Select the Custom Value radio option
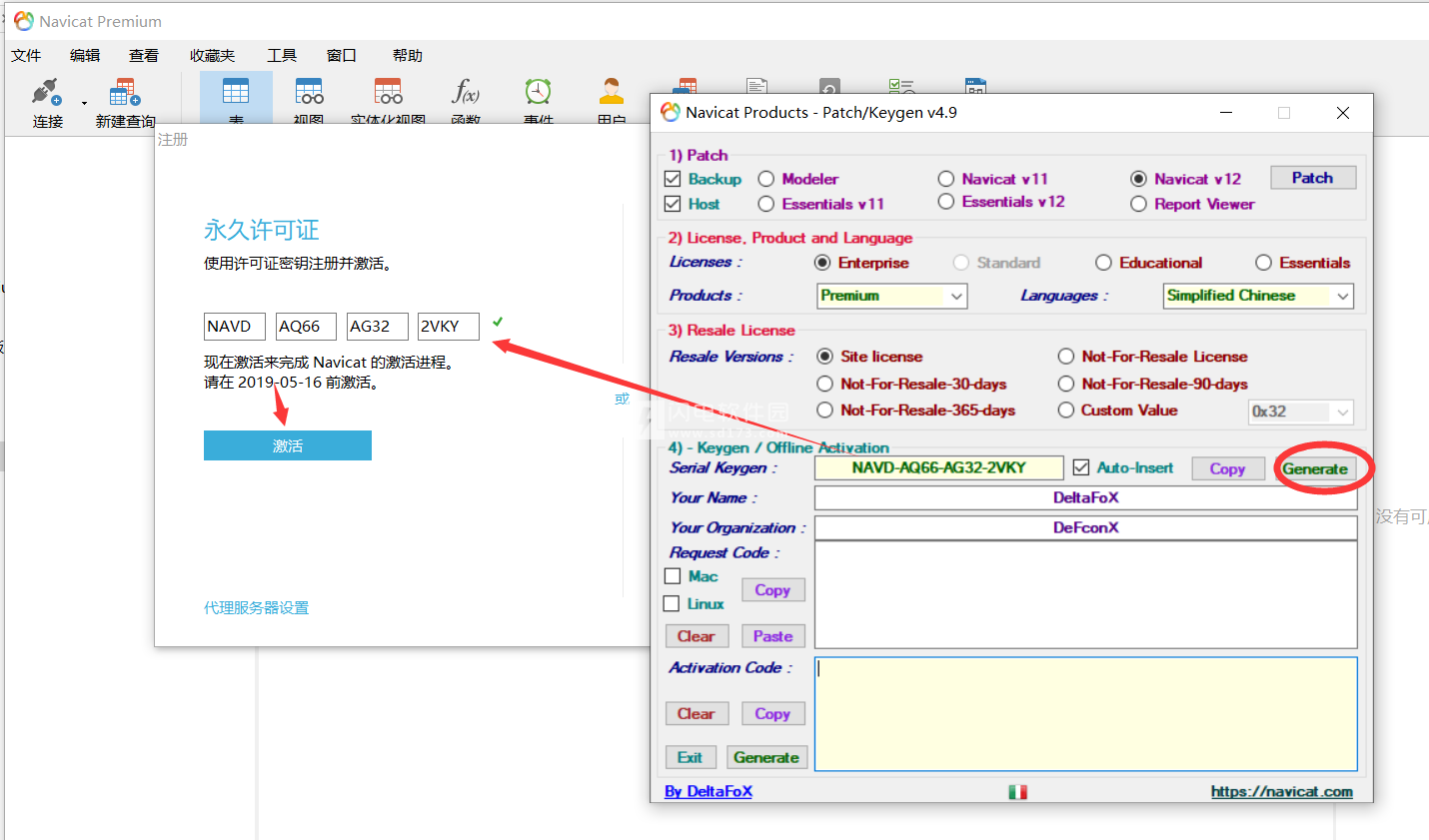 pos(1066,411)
